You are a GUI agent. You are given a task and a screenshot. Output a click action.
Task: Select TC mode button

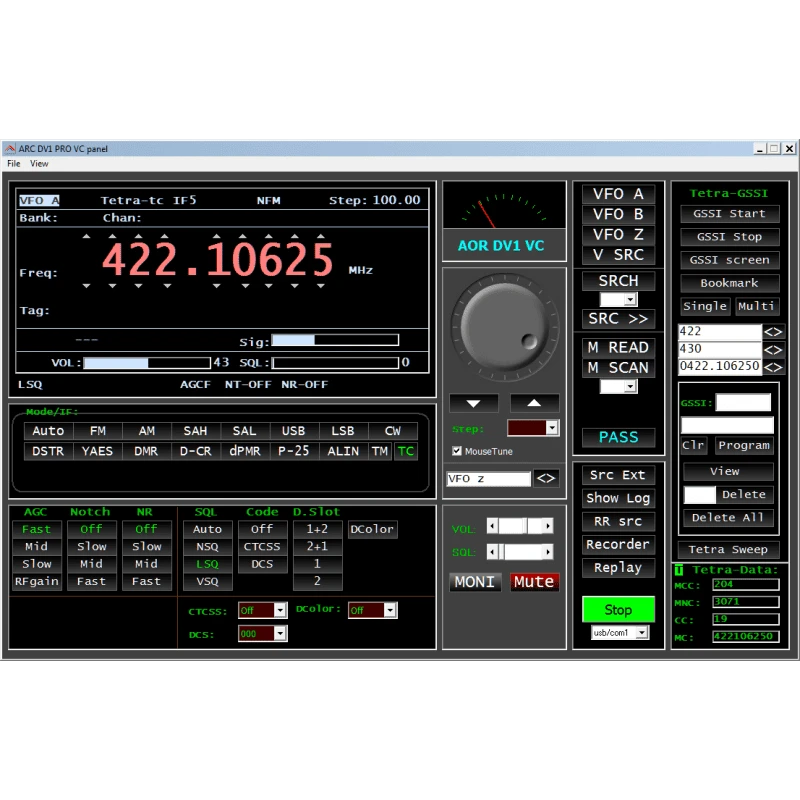coord(406,451)
